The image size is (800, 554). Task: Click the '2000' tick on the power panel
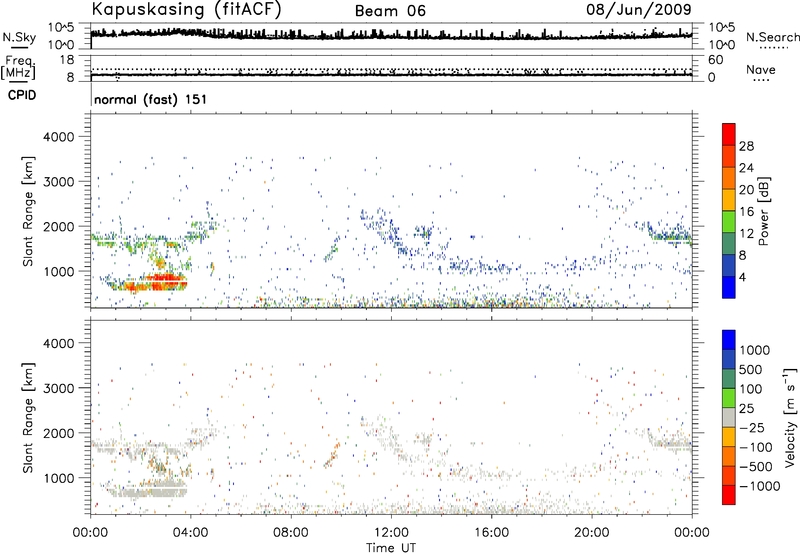coord(58,226)
